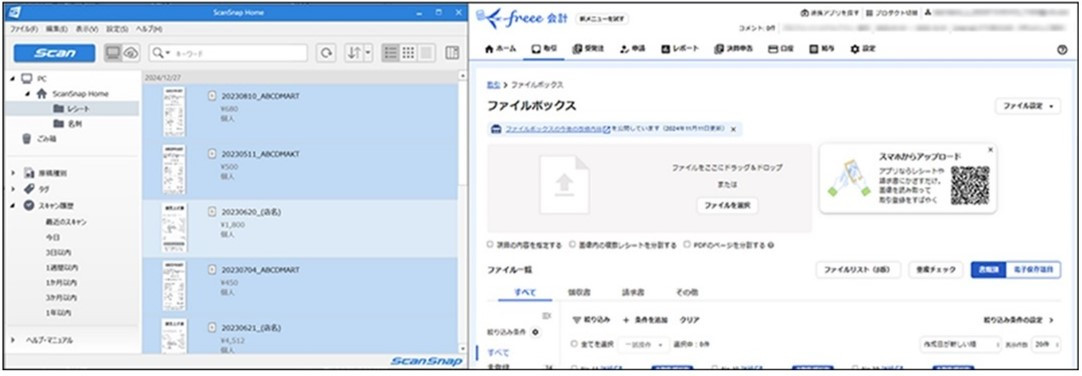Switch to cloud view icon in ScanSnap toolbar
Image resolution: width=1082 pixels, height=376 pixels.
pyautogui.click(x=130, y=53)
